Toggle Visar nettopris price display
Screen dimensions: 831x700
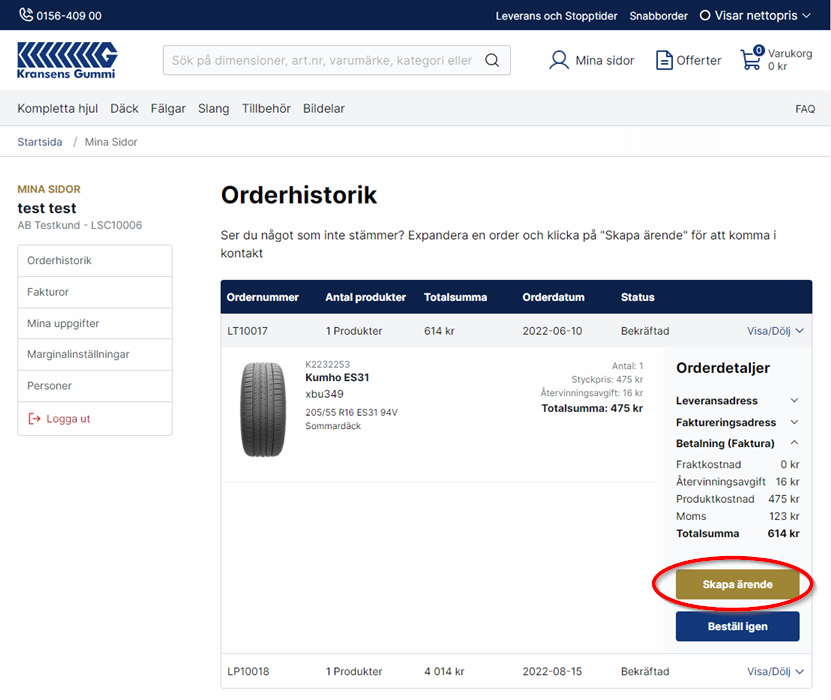point(755,16)
